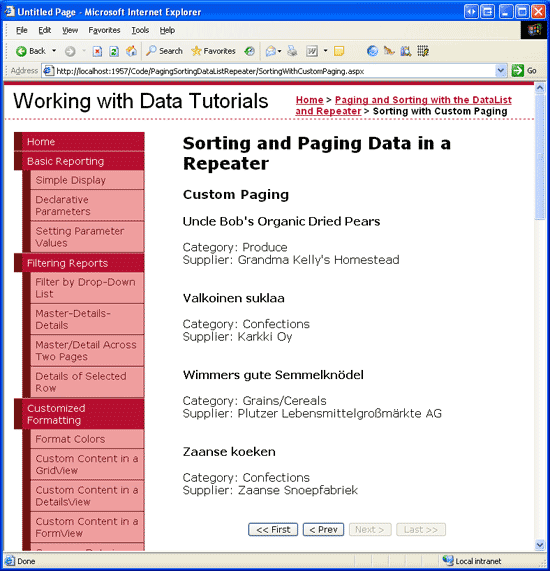The height and width of the screenshot is (571, 550).
Task: Follow the Home breadcrumb link
Action: click(309, 100)
